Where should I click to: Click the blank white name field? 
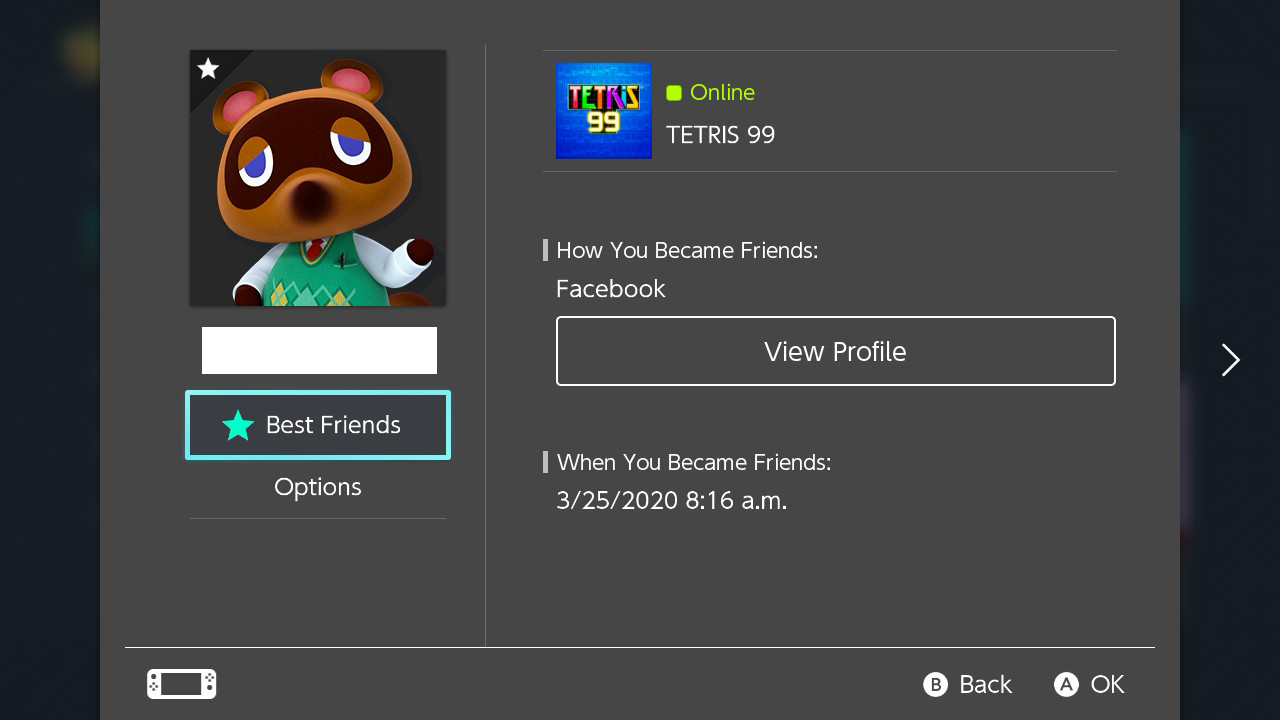pyautogui.click(x=319, y=350)
